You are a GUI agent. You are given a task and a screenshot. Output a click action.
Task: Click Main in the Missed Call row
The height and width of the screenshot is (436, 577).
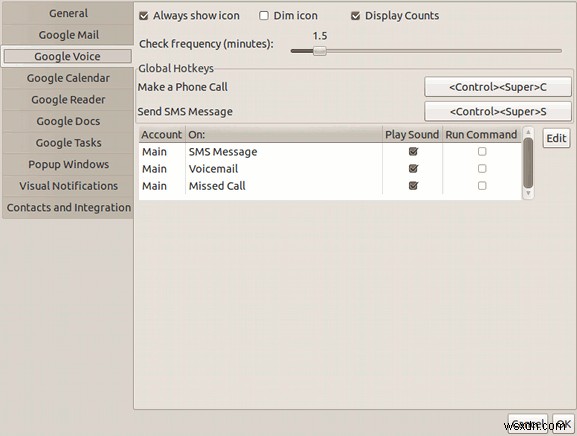pos(155,186)
